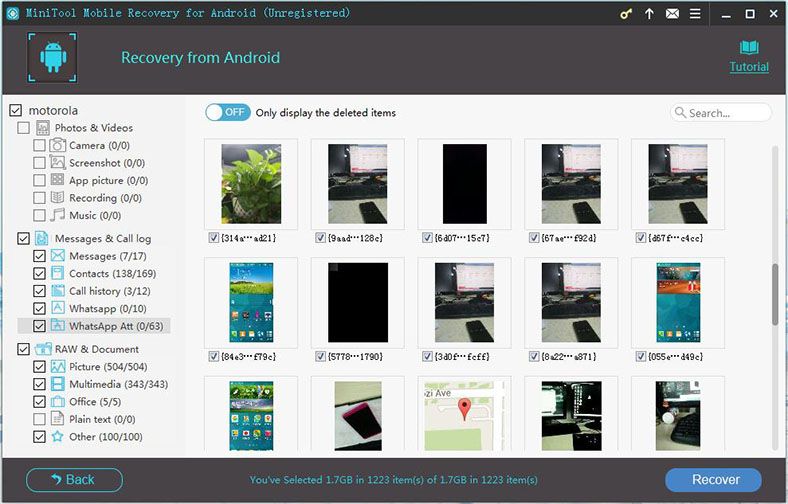788x504 pixels.
Task: Open the Tutorial link
Action: coord(748,67)
